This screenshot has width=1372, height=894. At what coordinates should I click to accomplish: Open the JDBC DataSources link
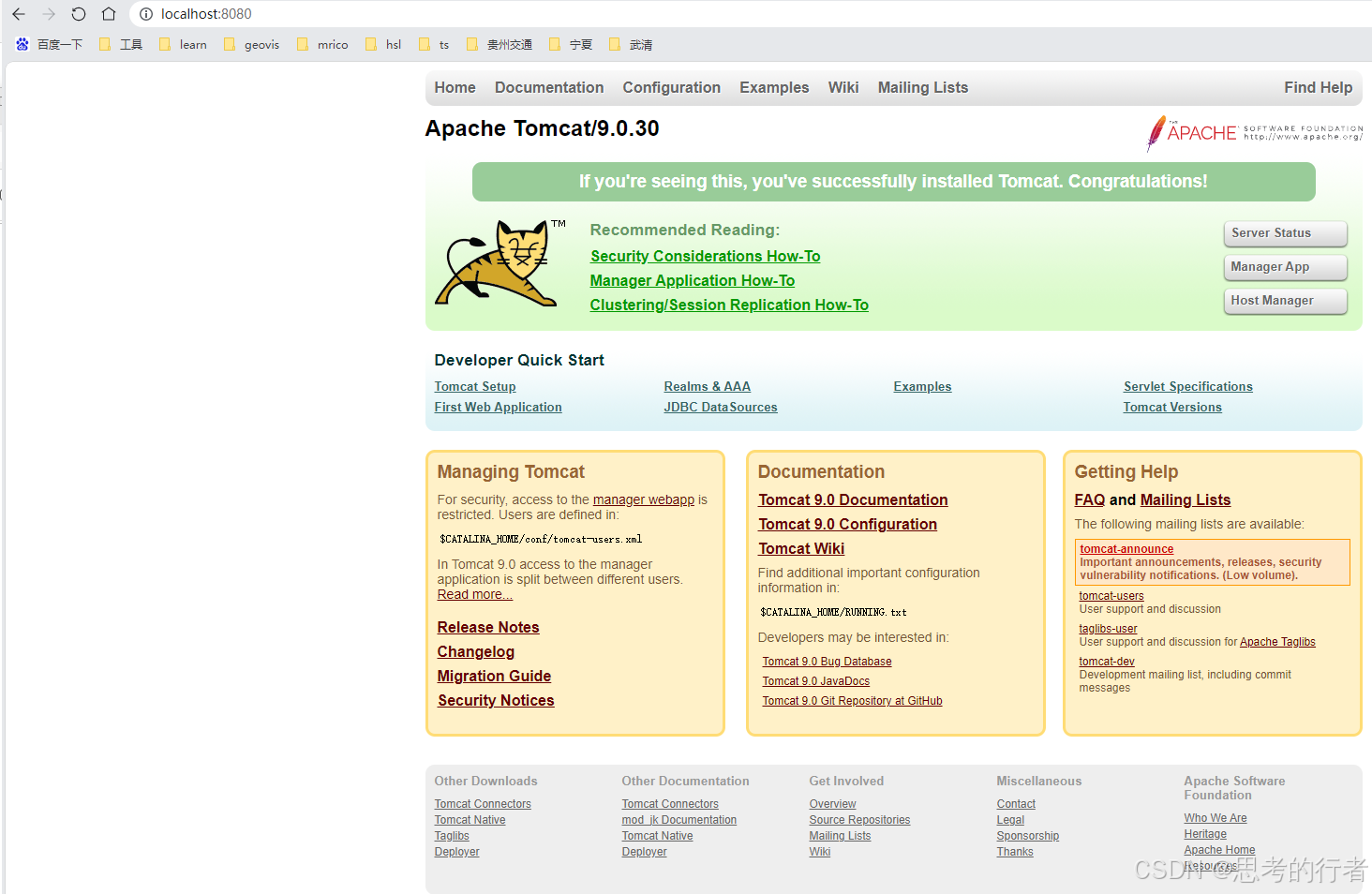pos(721,407)
